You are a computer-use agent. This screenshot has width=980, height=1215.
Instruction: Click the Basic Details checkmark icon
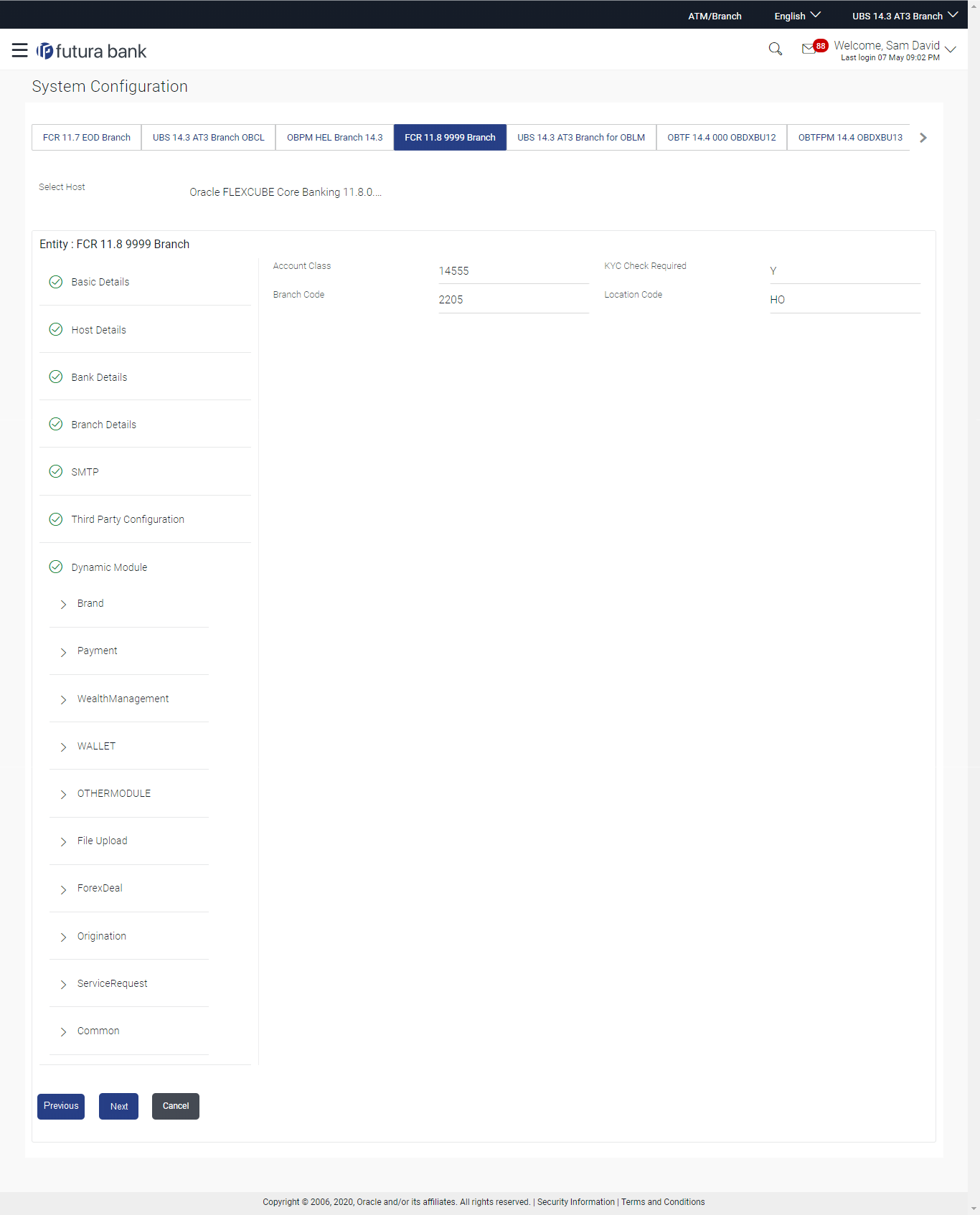[56, 282]
